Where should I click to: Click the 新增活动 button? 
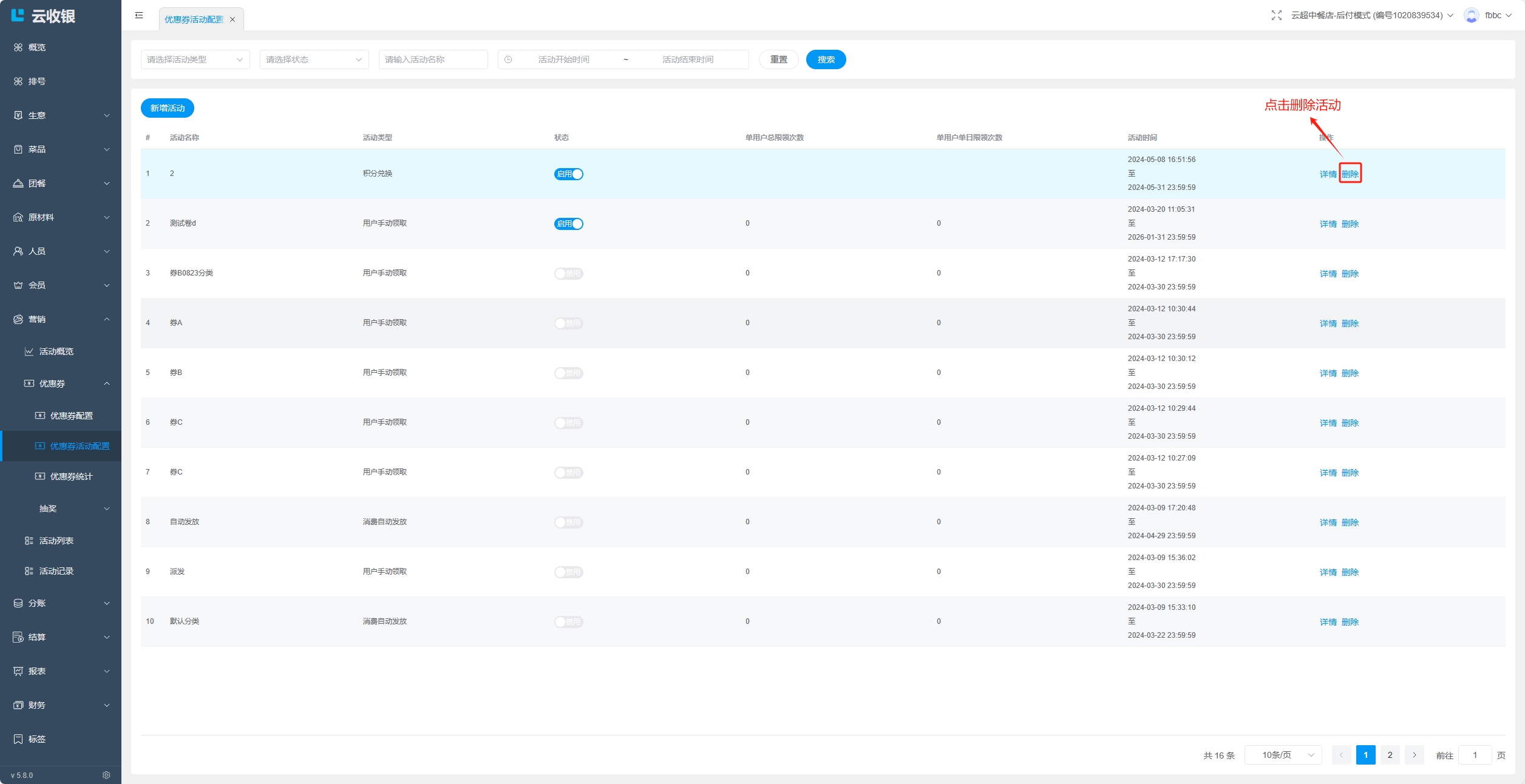coord(168,108)
